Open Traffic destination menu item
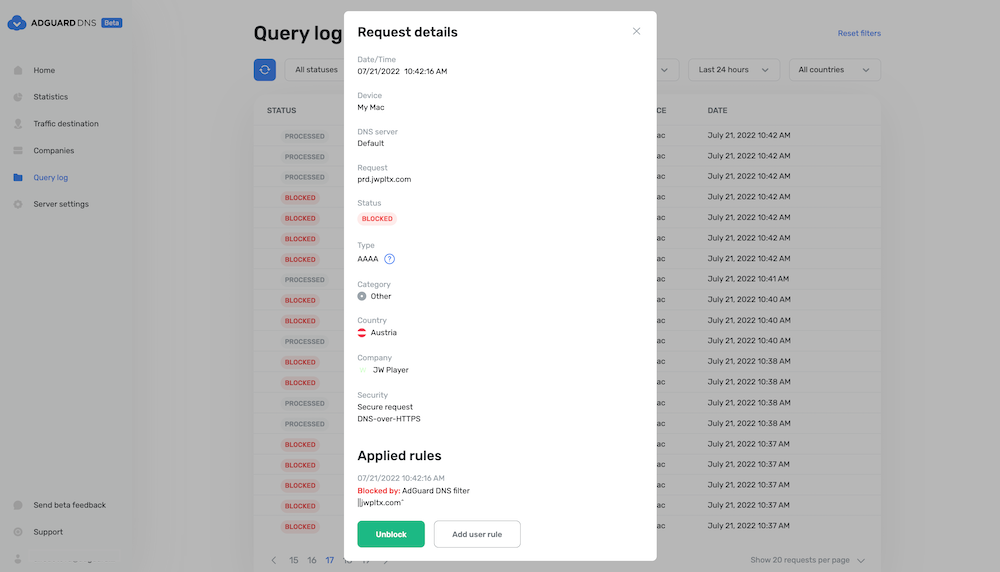1000x572 pixels. [x=66, y=124]
